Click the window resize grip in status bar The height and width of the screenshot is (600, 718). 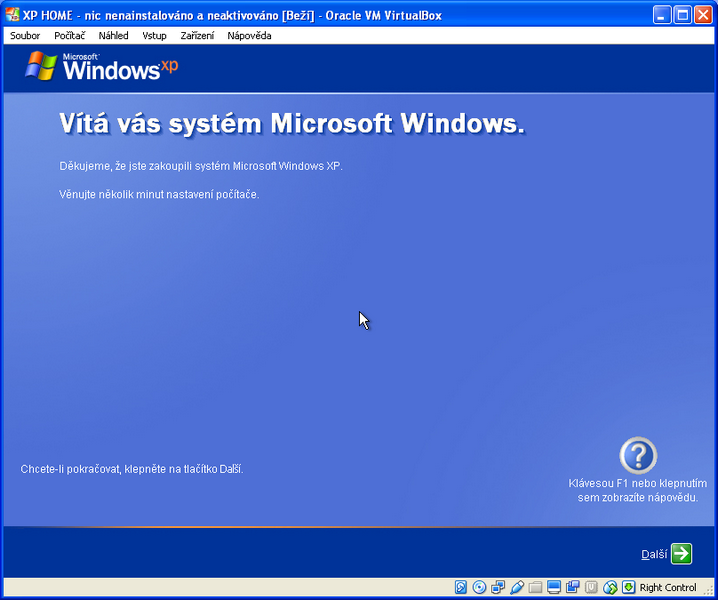tap(709, 591)
